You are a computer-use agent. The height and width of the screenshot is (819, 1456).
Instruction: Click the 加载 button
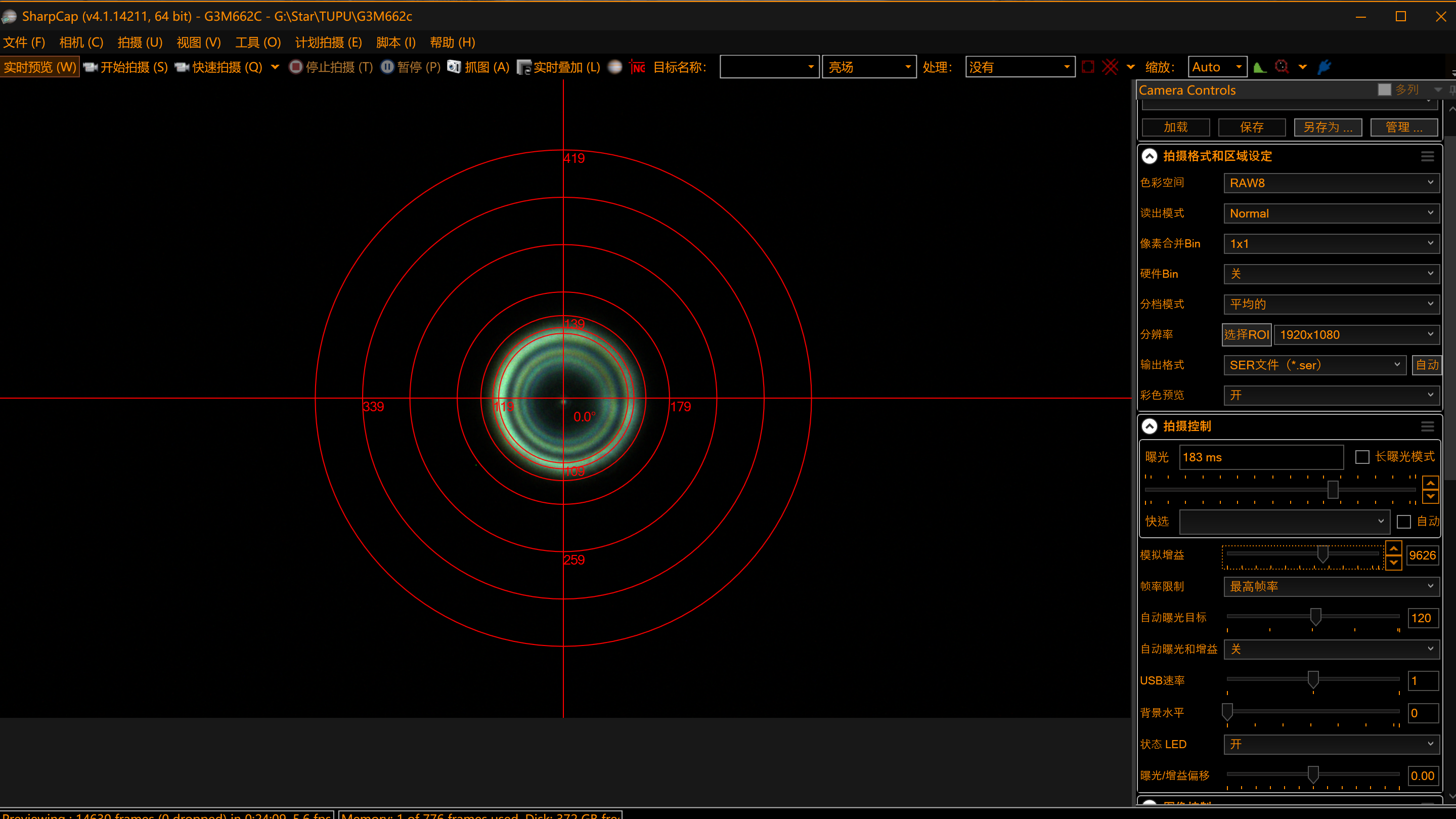point(1176,127)
